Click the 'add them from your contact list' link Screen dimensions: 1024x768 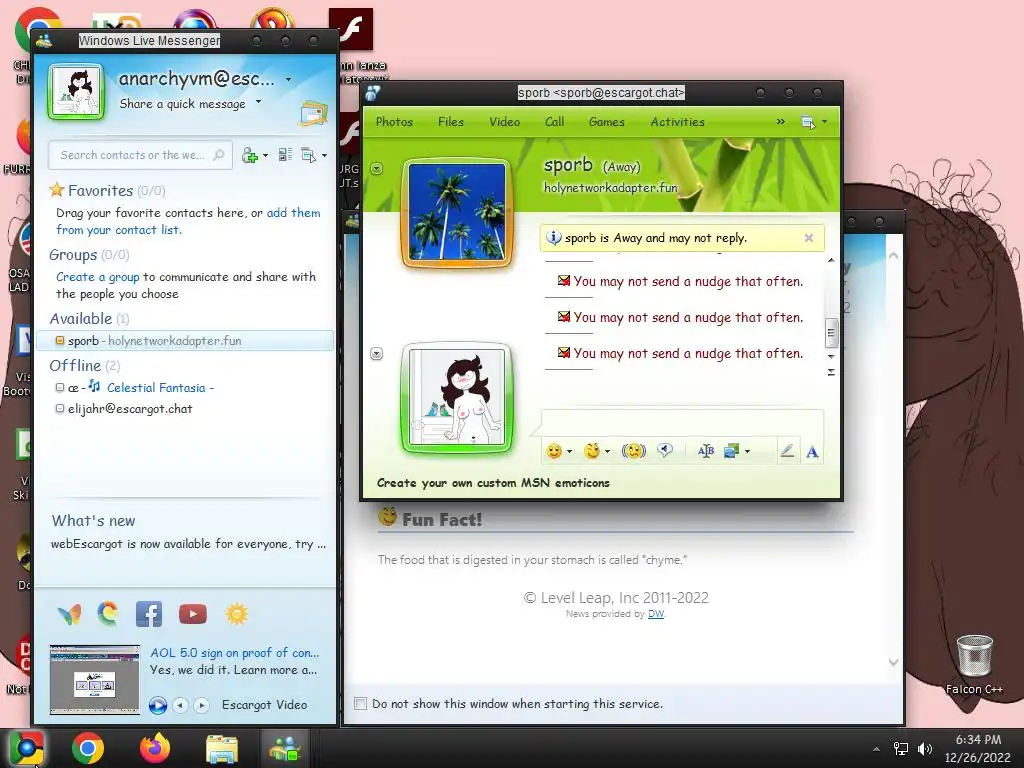pos(188,221)
